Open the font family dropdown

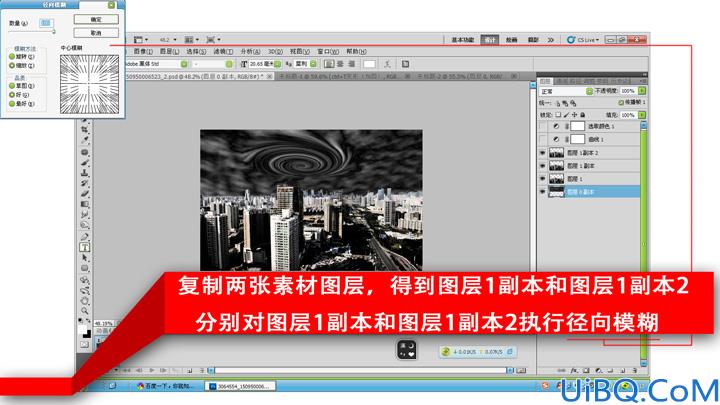(x=184, y=64)
